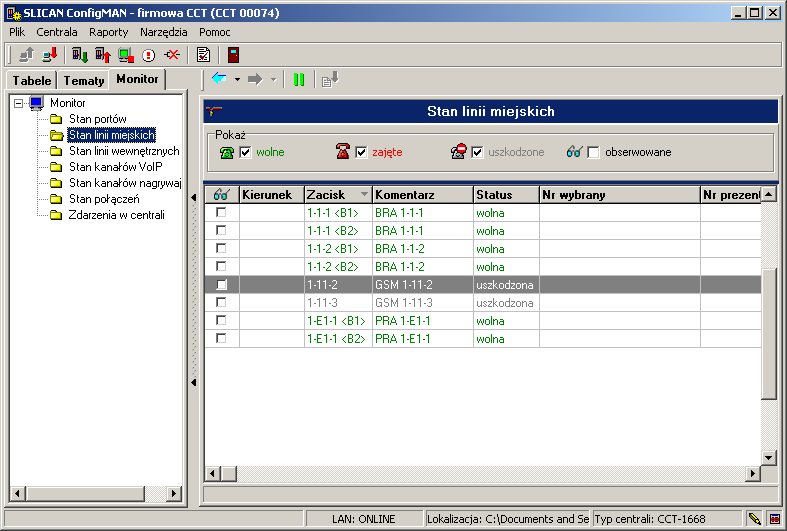The height and width of the screenshot is (531, 787).
Task: Open the back arrow history dropdown
Action: [x=237, y=79]
